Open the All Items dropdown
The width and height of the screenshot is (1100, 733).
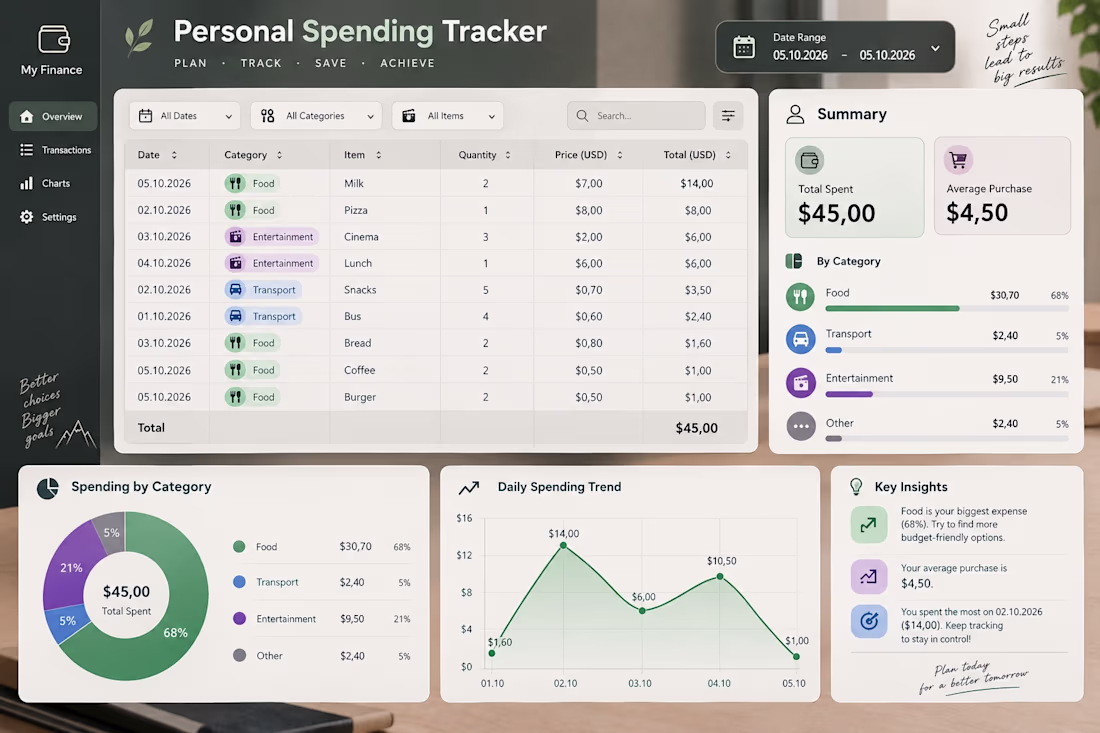pyautogui.click(x=448, y=116)
